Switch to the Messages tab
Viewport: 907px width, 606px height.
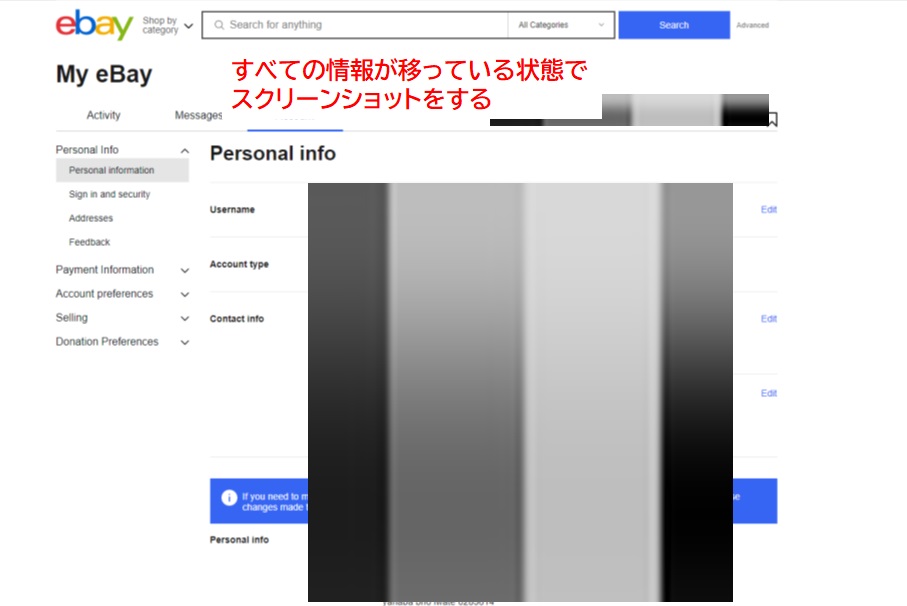coord(198,115)
